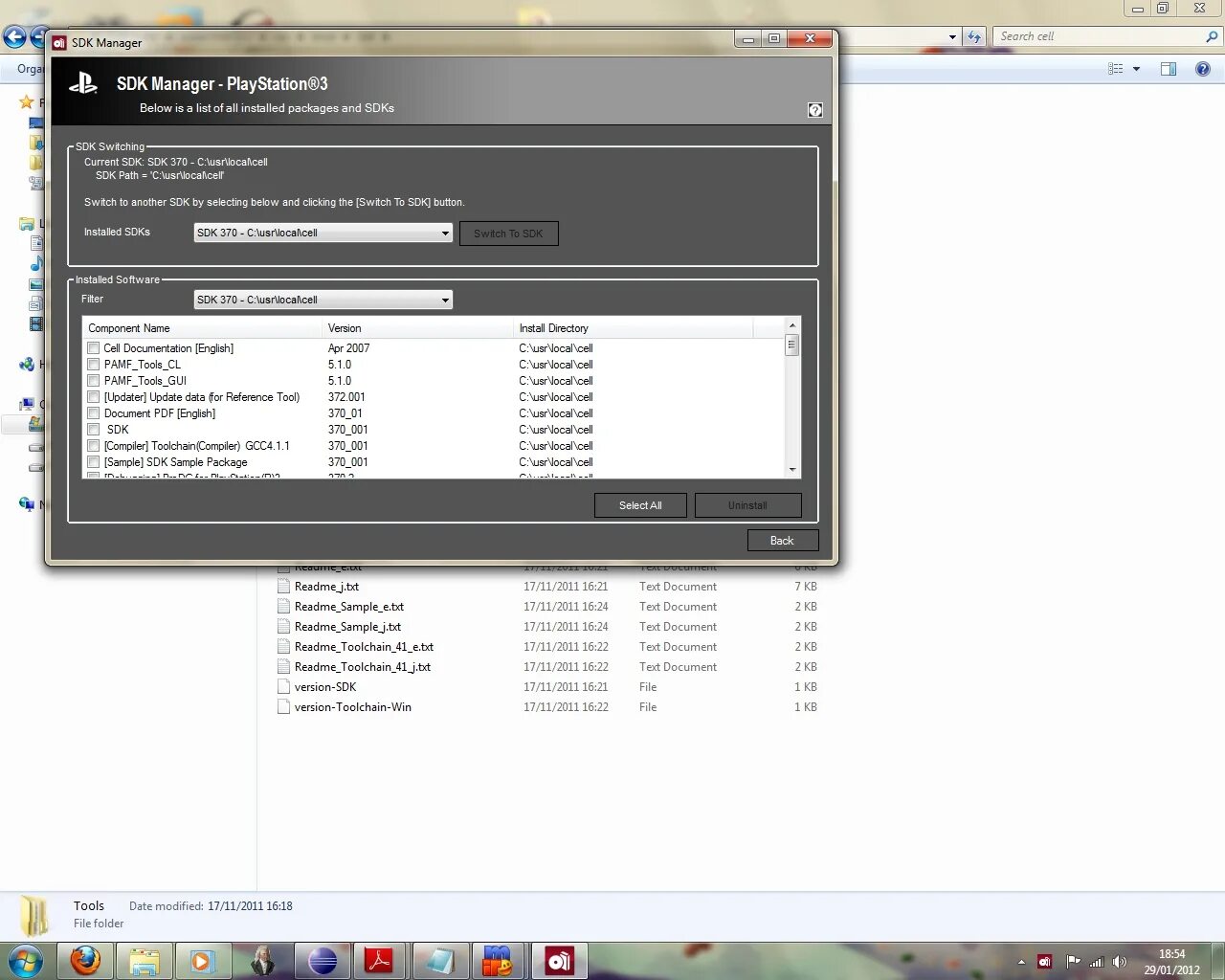Click the Select All button
This screenshot has width=1225, height=980.
[x=640, y=505]
